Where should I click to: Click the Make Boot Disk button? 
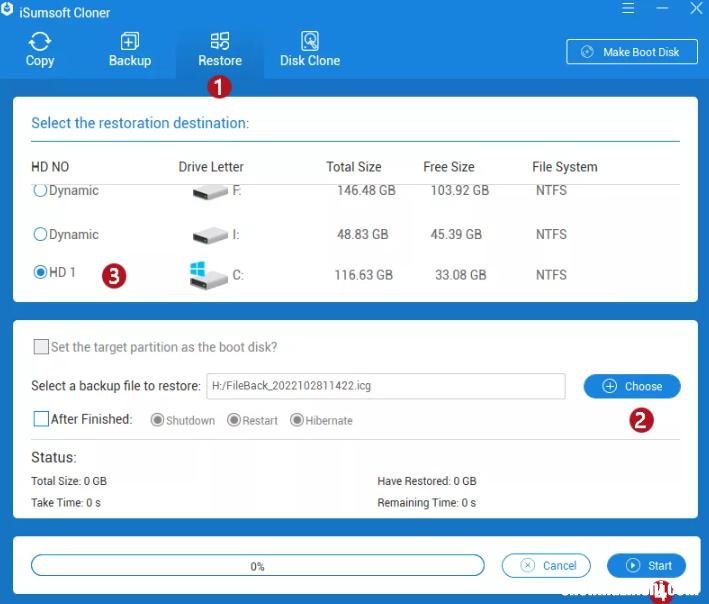(632, 52)
